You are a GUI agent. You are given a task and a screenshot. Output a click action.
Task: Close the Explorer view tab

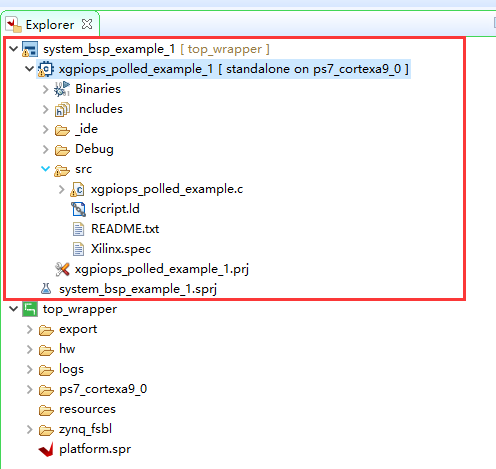click(x=87, y=24)
